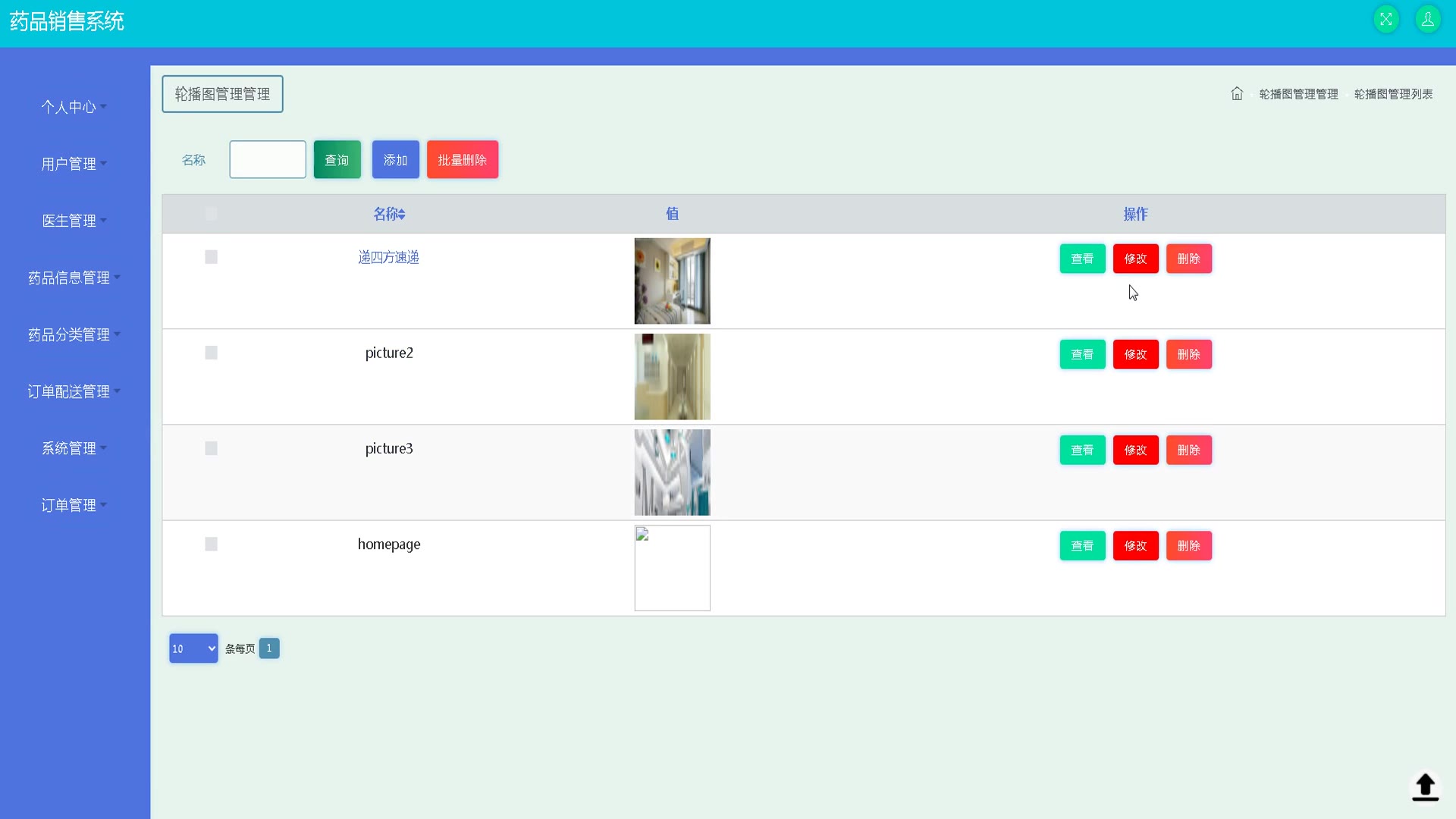Click the 递四方速递 name text

point(388,257)
